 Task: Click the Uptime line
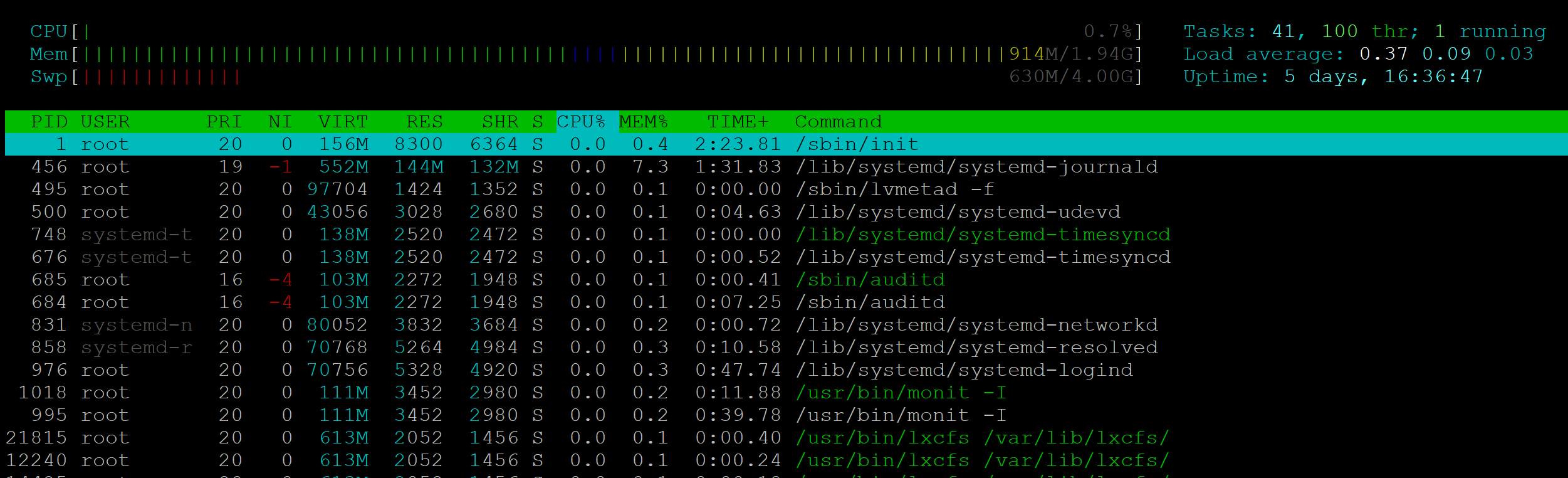(1333, 77)
